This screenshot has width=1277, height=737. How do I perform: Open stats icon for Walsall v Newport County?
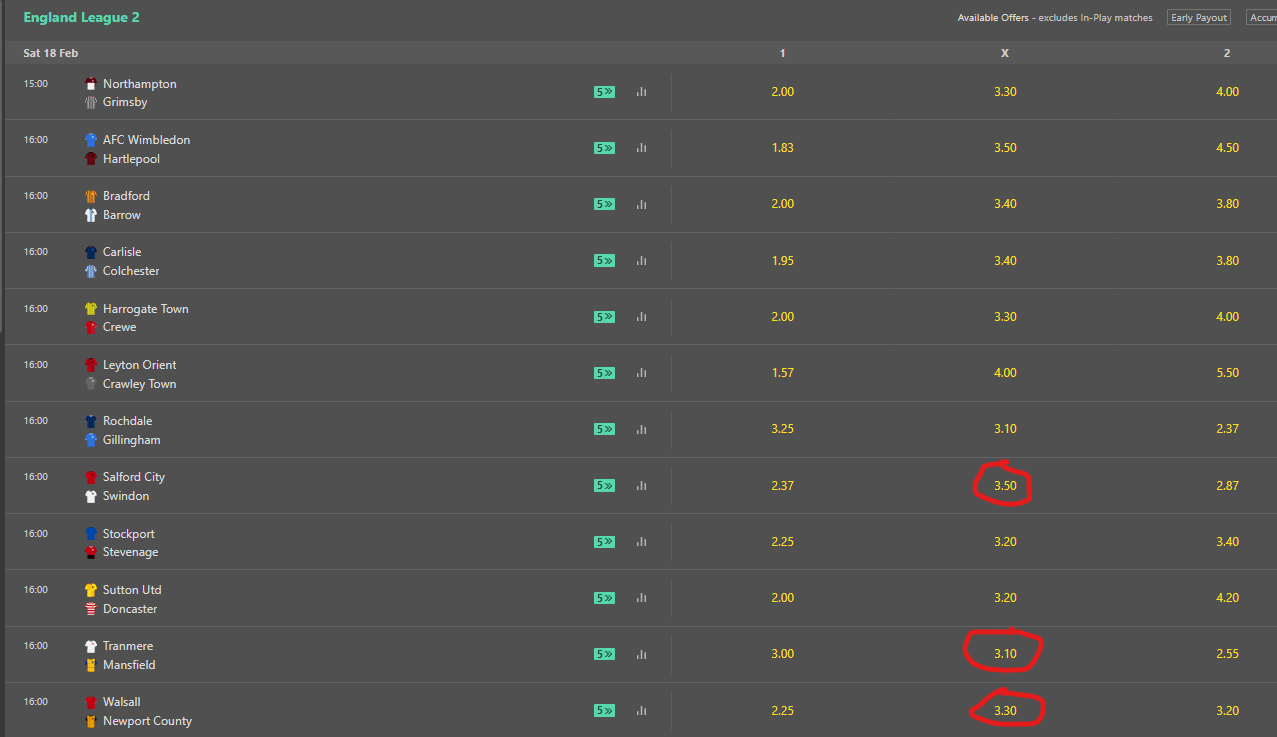pos(641,710)
